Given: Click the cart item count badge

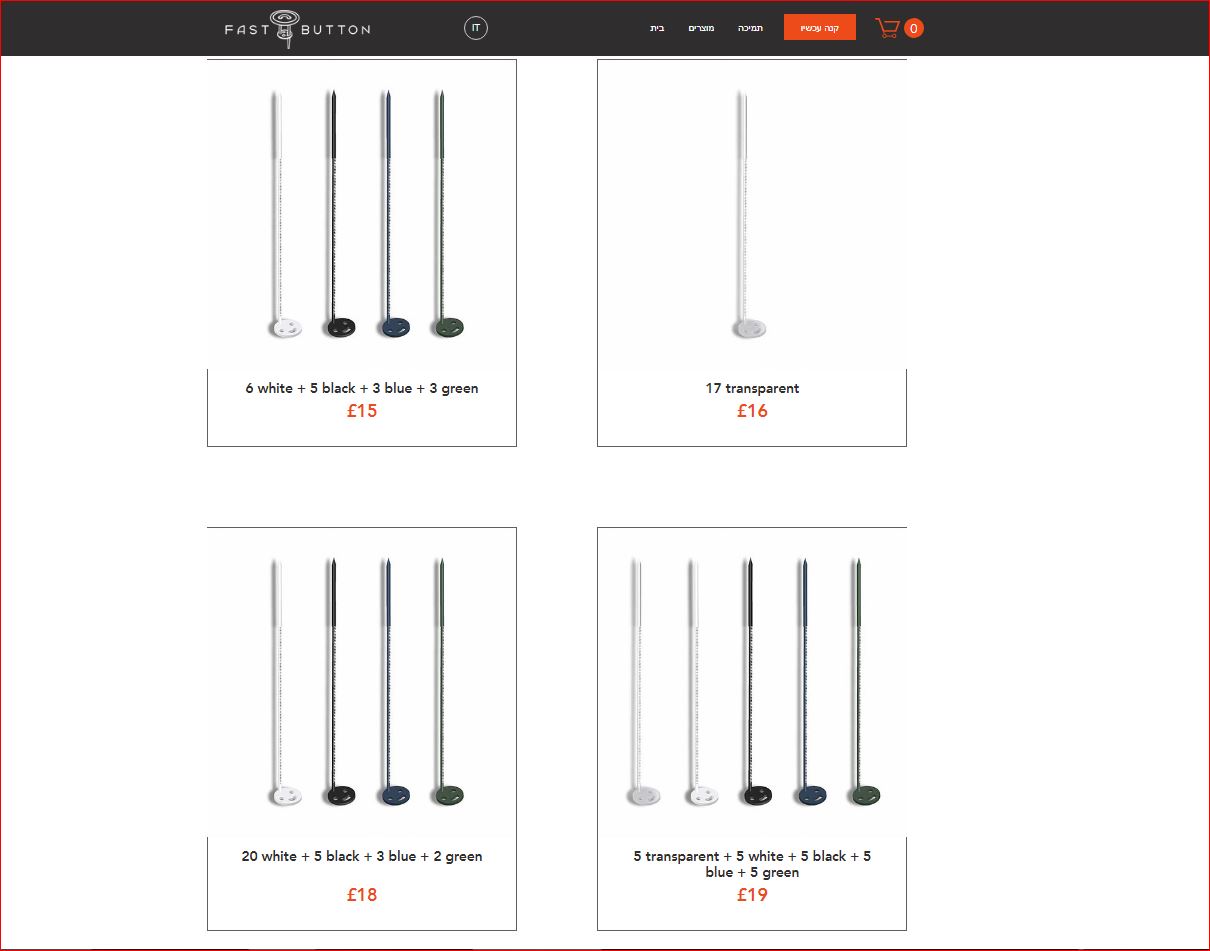Looking at the screenshot, I should (x=913, y=28).
